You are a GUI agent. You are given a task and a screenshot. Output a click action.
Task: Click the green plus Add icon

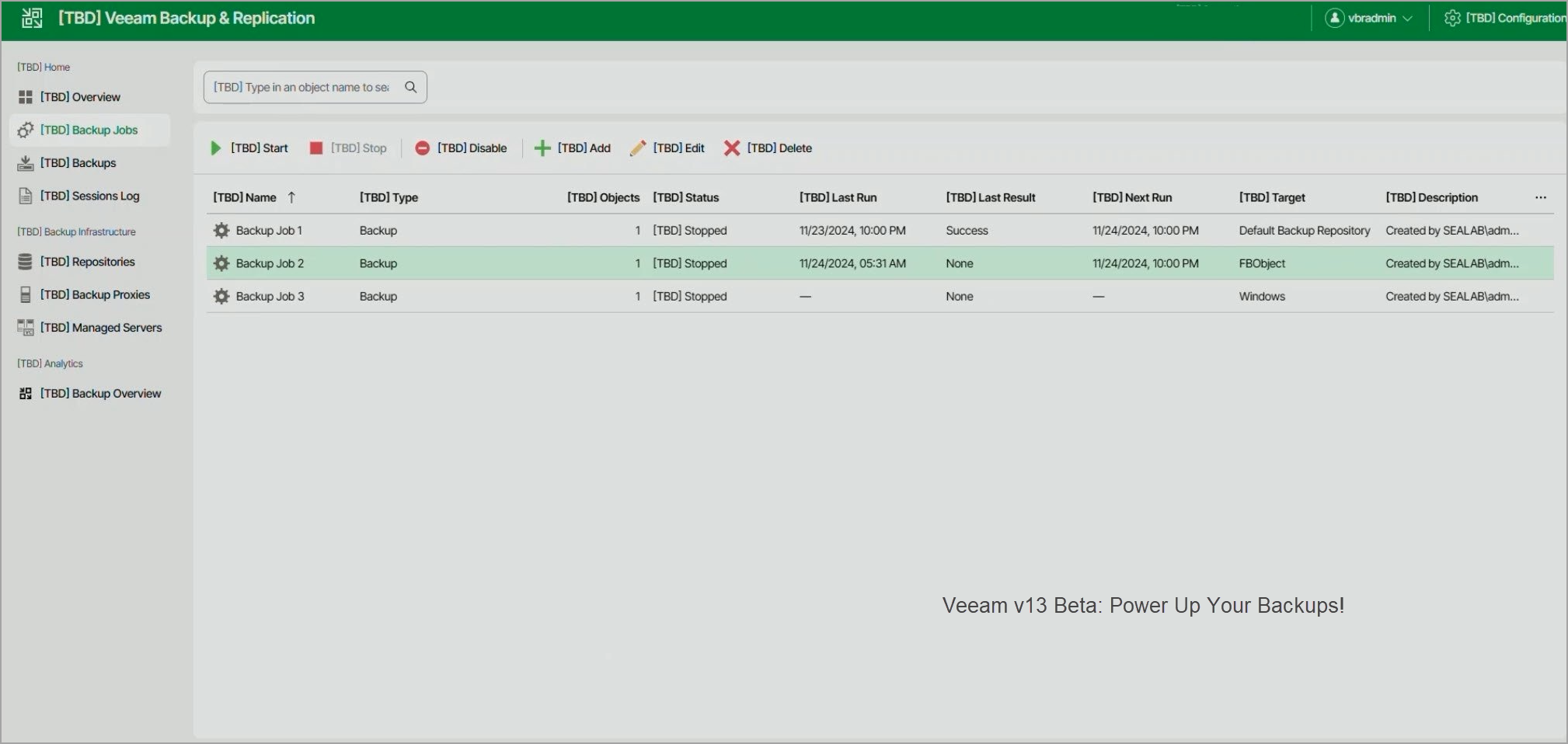[542, 148]
